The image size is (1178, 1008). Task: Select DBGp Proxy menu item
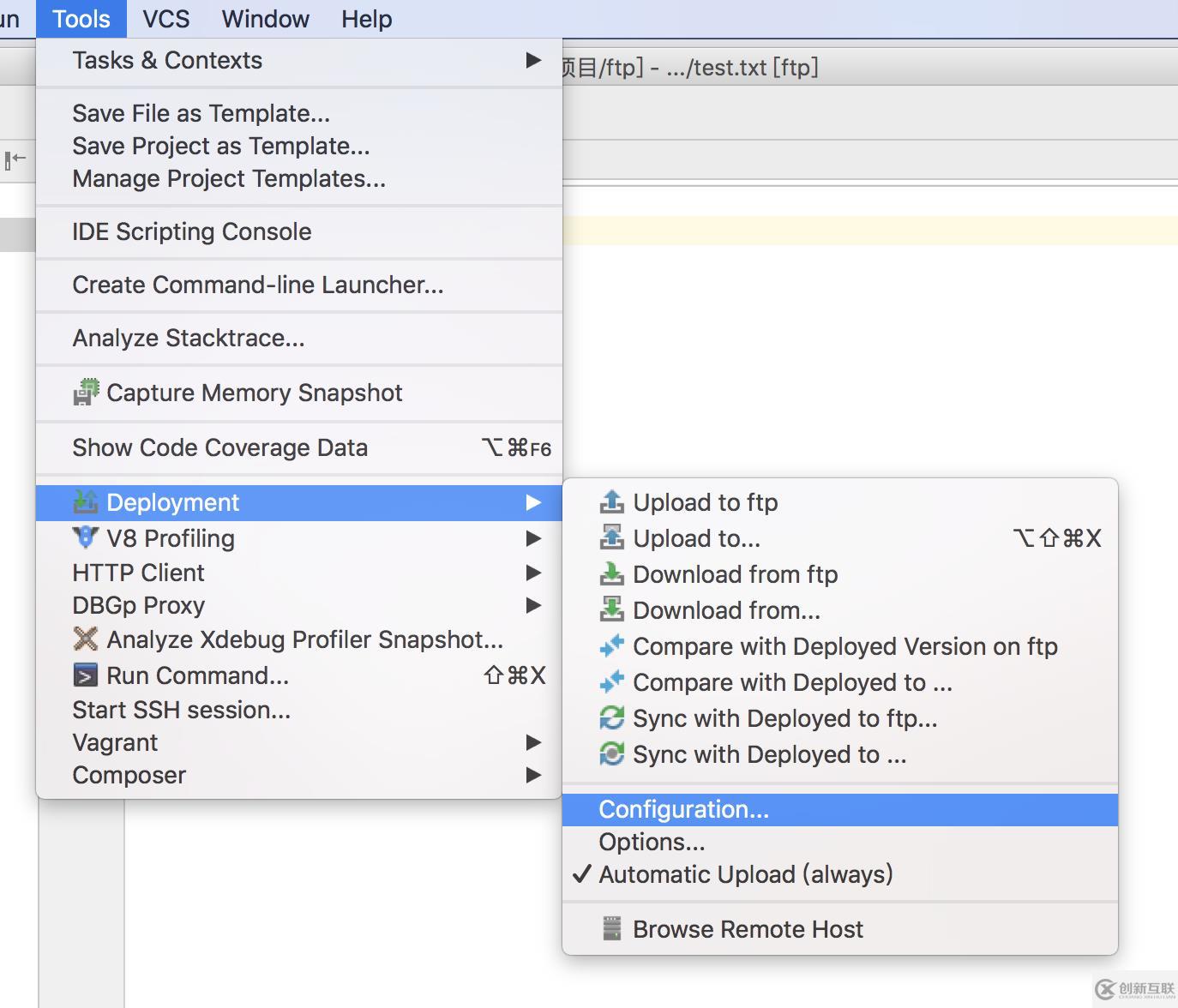(299, 605)
